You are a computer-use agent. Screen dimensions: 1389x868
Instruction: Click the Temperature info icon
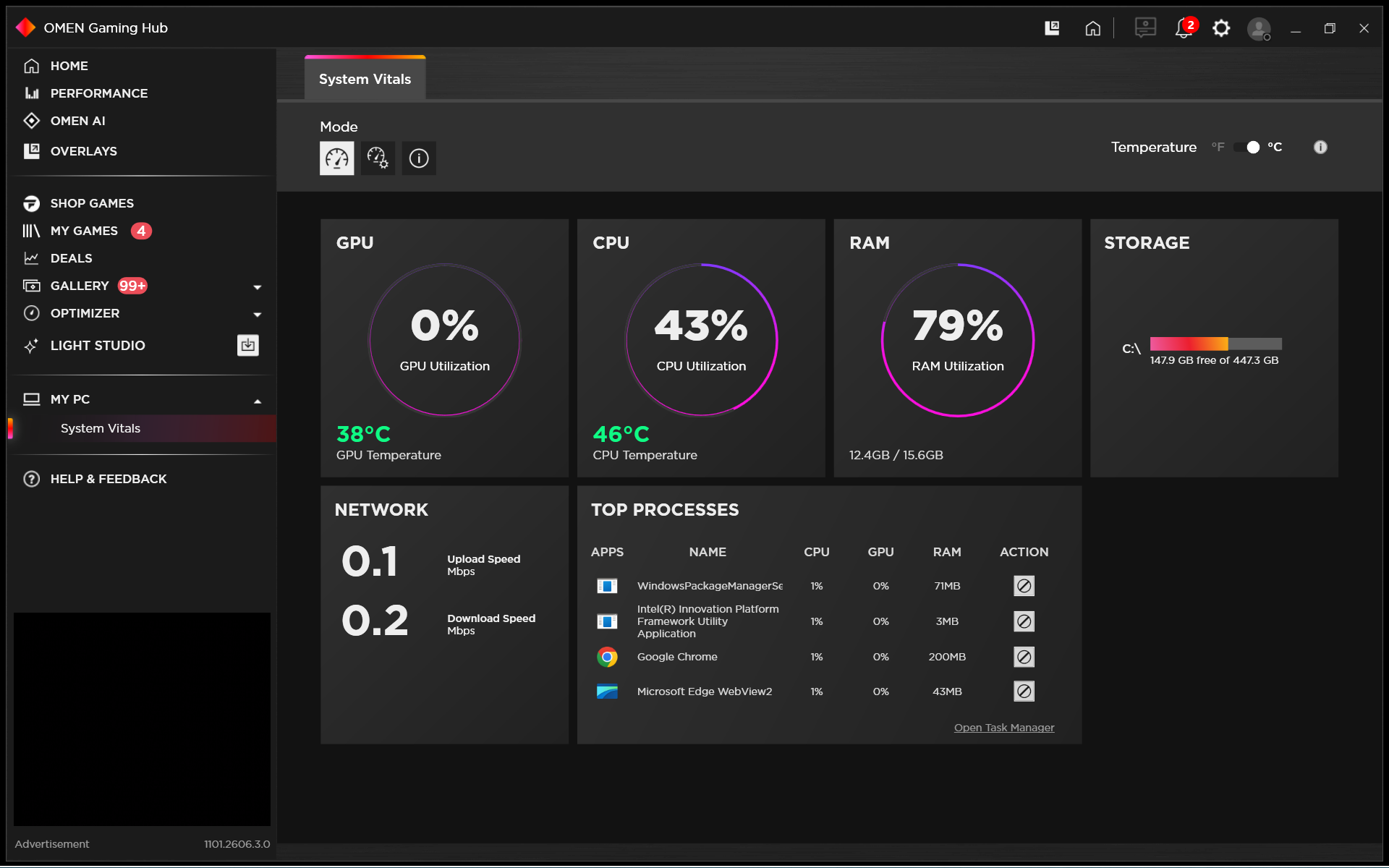pyautogui.click(x=1320, y=147)
